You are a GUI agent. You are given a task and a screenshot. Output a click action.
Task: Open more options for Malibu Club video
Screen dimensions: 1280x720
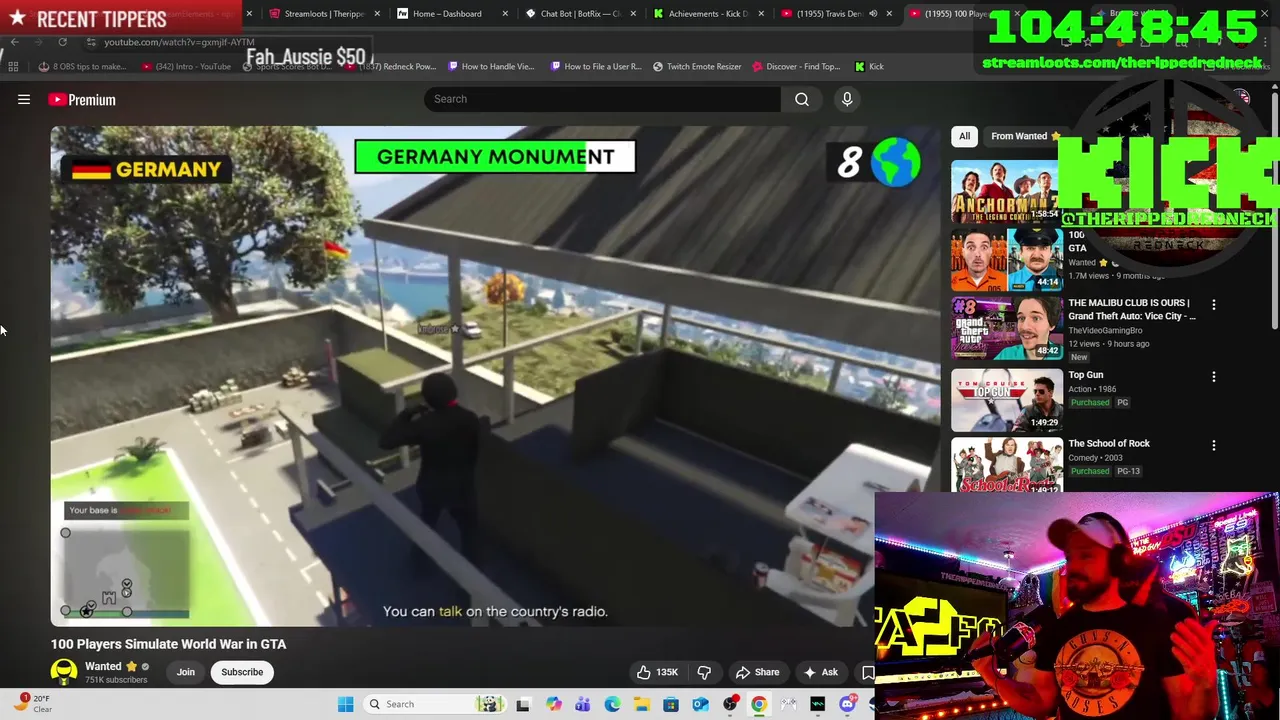point(1214,304)
